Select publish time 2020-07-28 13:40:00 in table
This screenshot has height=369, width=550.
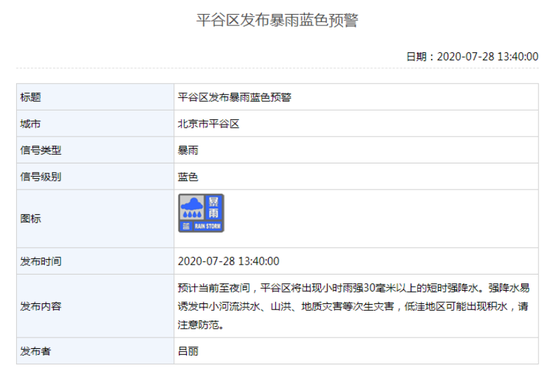click(229, 261)
